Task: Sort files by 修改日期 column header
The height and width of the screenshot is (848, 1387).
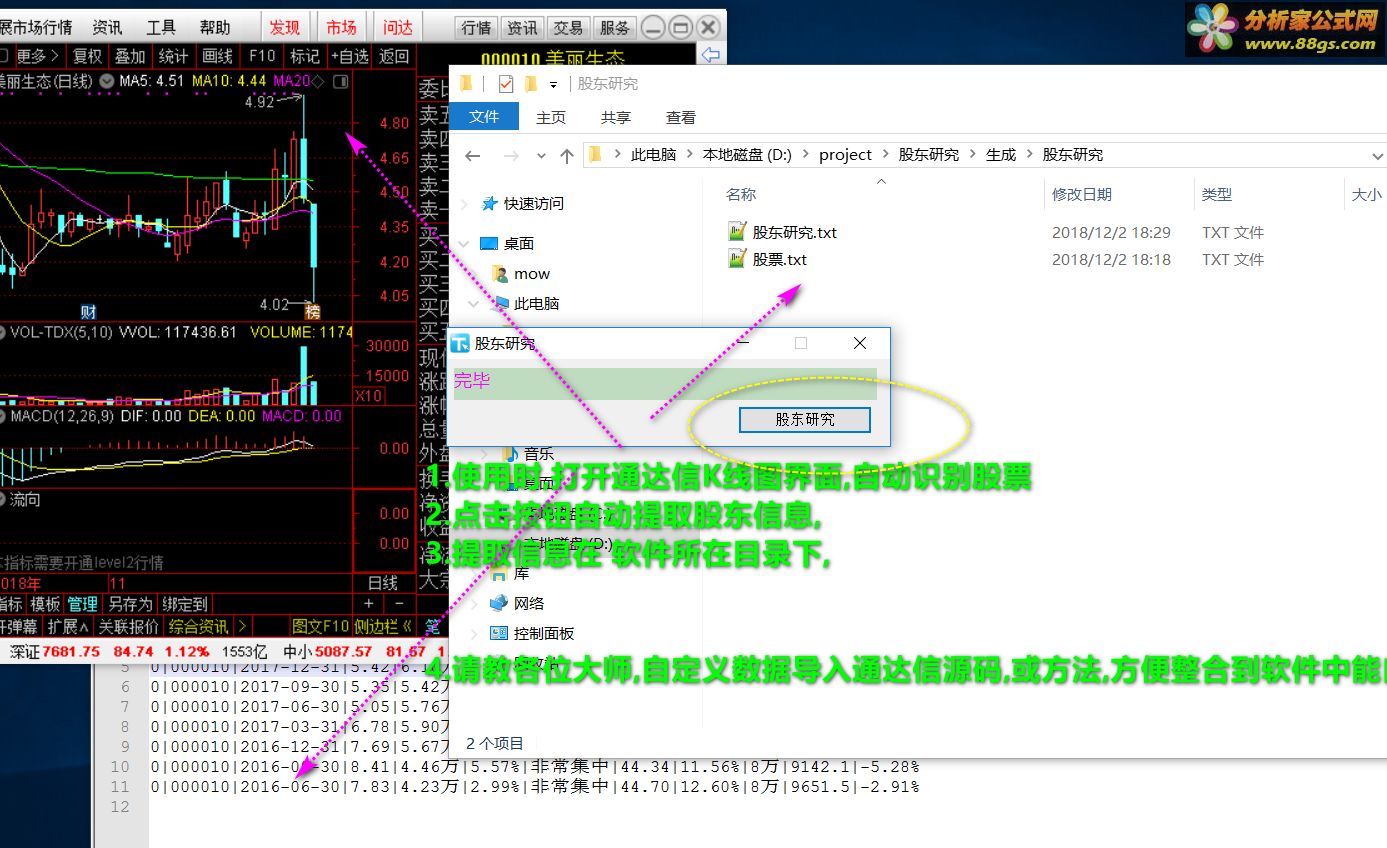Action: click(1082, 194)
